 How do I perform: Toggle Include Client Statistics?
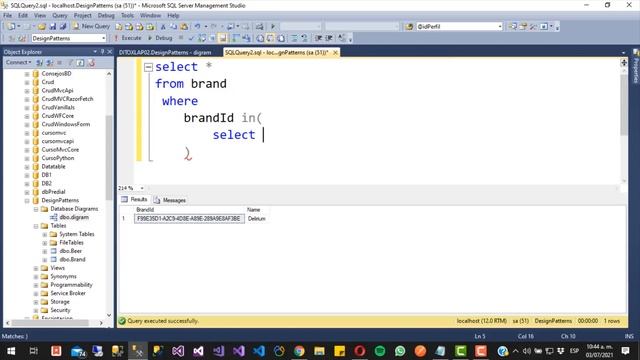(x=246, y=38)
